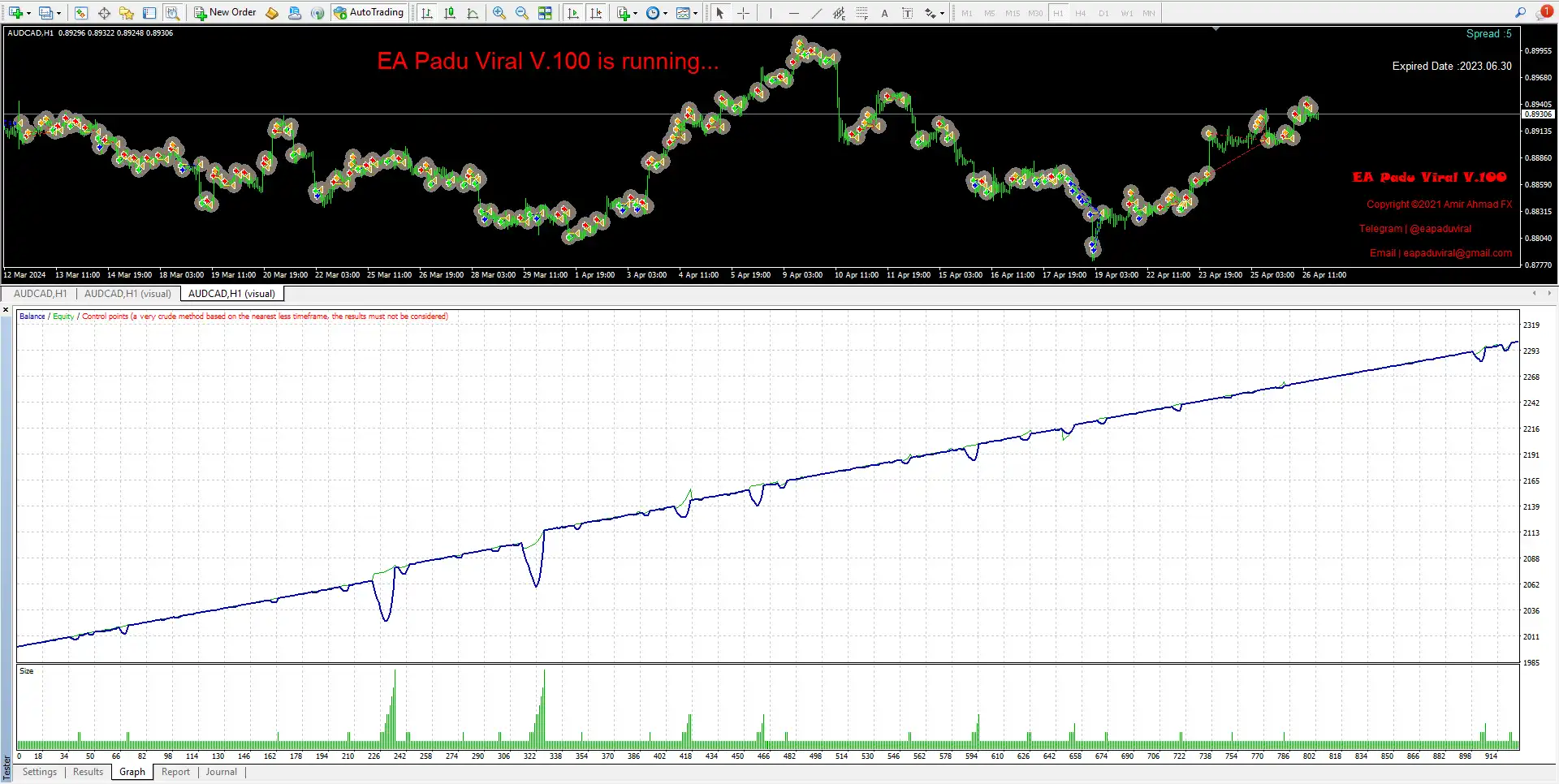The width and height of the screenshot is (1559, 784).
Task: Select the H4 timeframe button
Action: (x=1080, y=13)
